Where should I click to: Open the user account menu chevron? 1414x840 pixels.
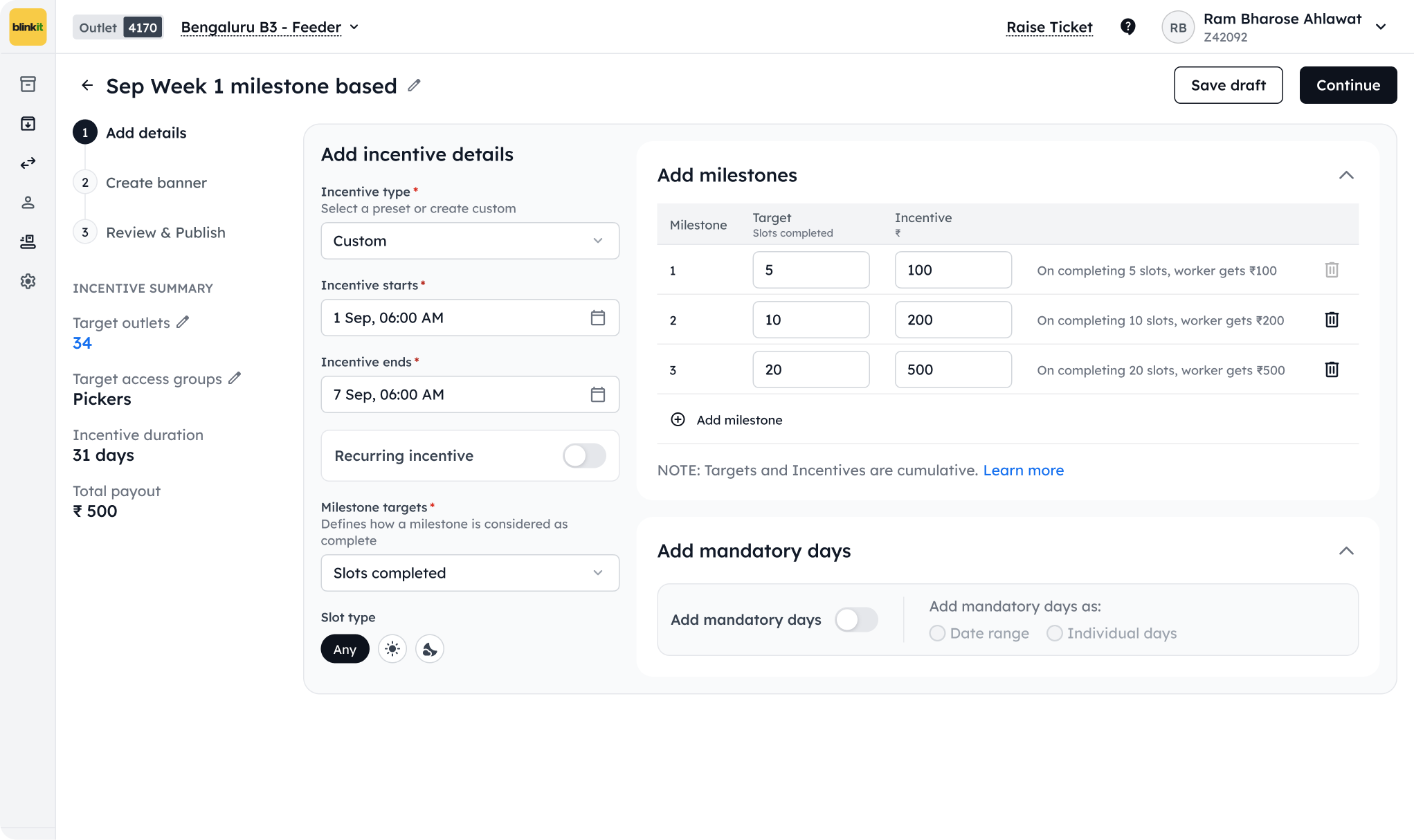(x=1381, y=27)
